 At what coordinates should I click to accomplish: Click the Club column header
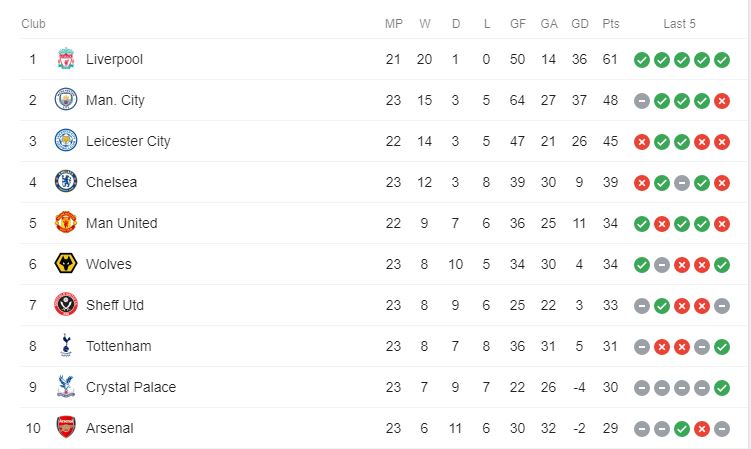coord(34,24)
